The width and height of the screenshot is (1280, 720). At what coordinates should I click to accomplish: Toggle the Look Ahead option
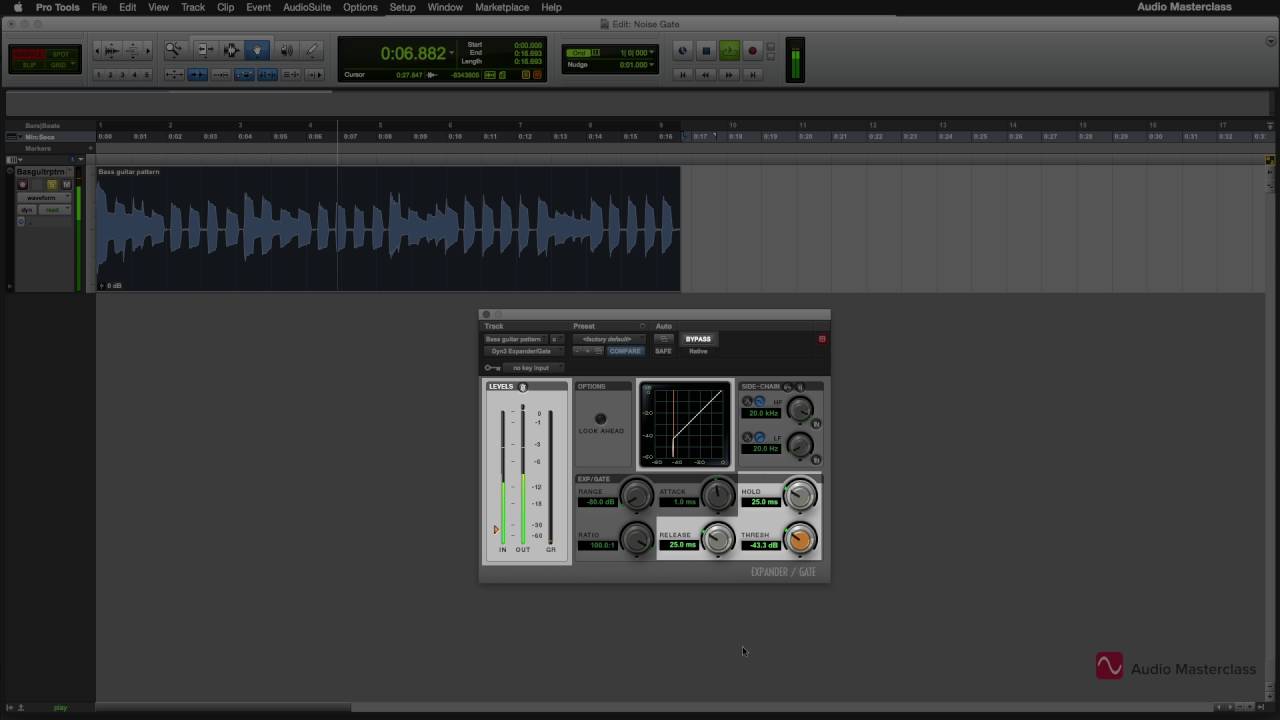tap(600, 418)
